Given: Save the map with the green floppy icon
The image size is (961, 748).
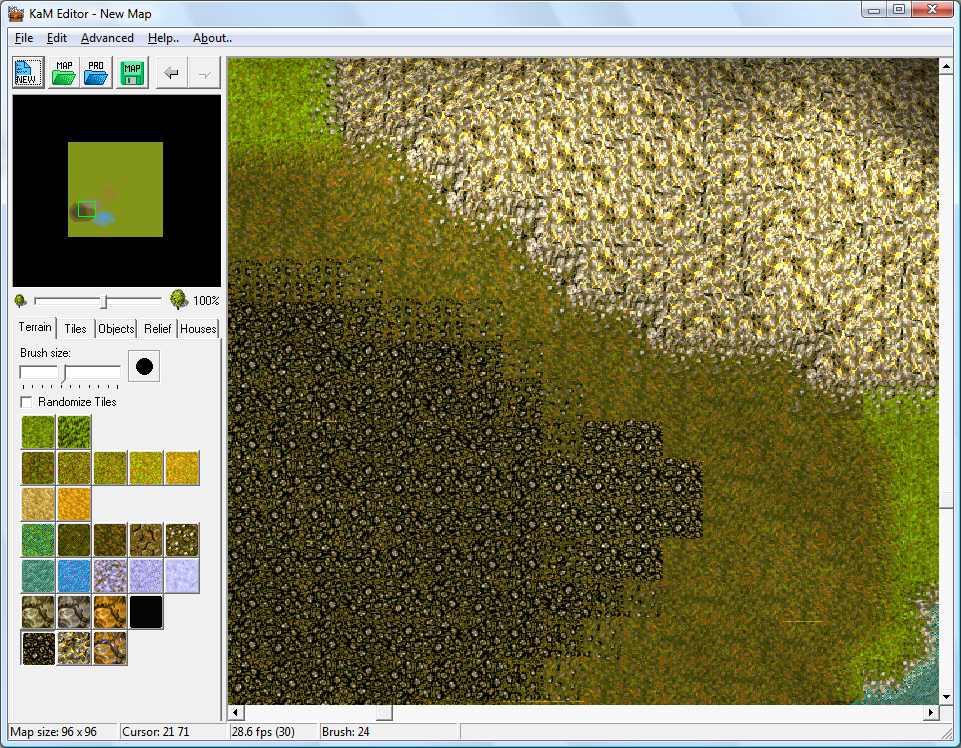Looking at the screenshot, I should 132,72.
